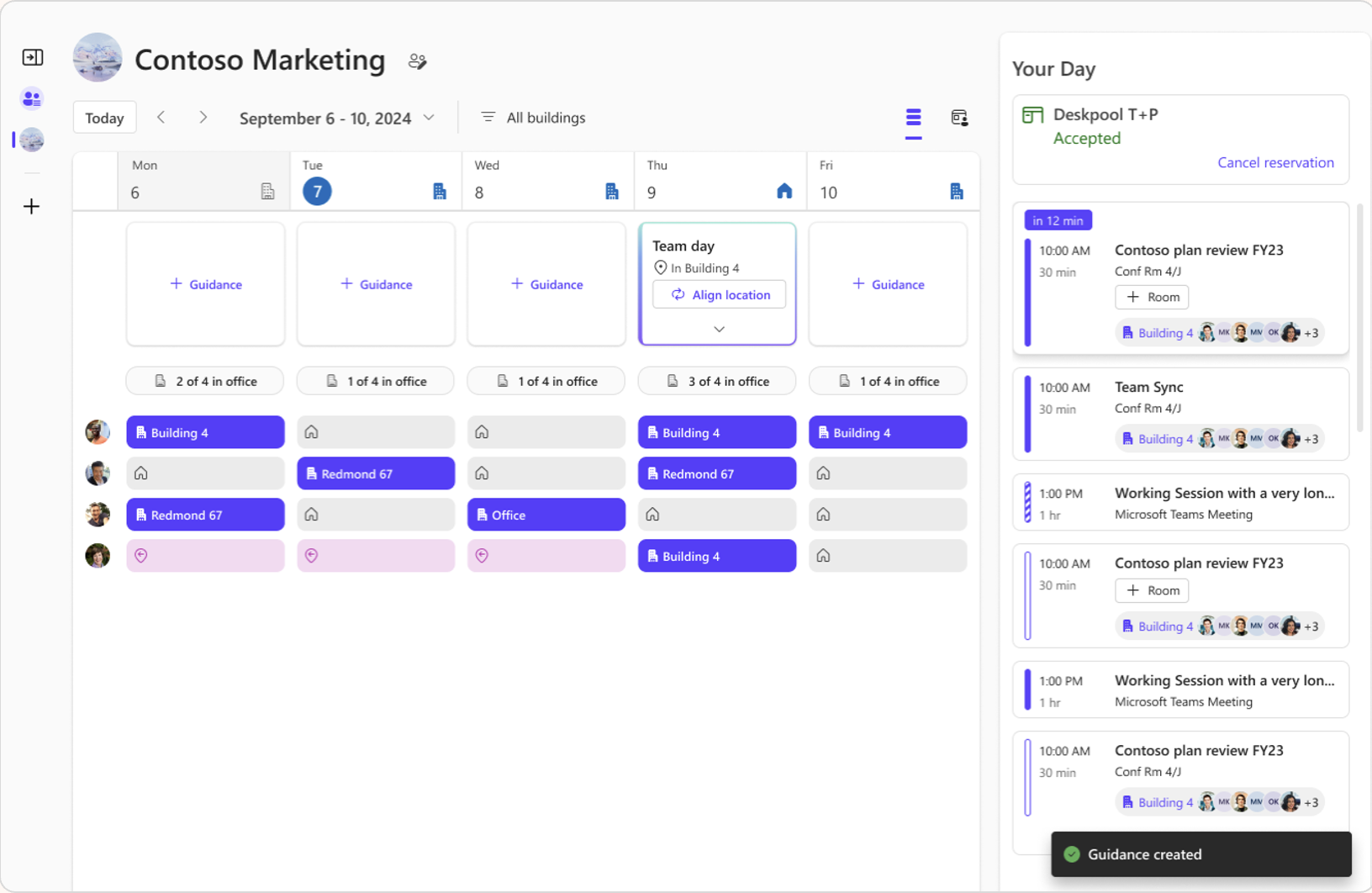Click Align location on Team day card
The height and width of the screenshot is (893, 1372).
tap(720, 295)
